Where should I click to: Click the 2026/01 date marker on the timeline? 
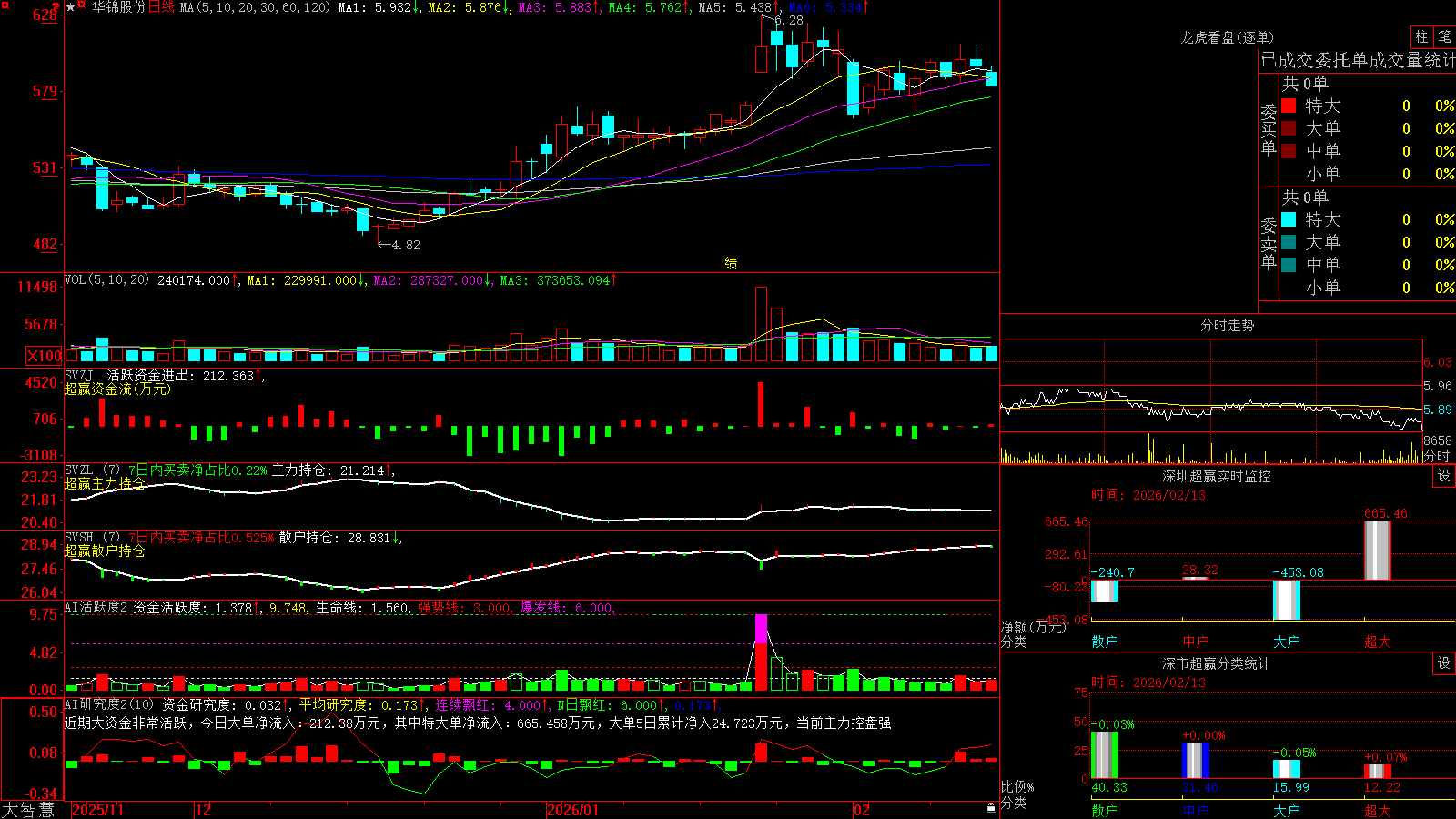(573, 810)
